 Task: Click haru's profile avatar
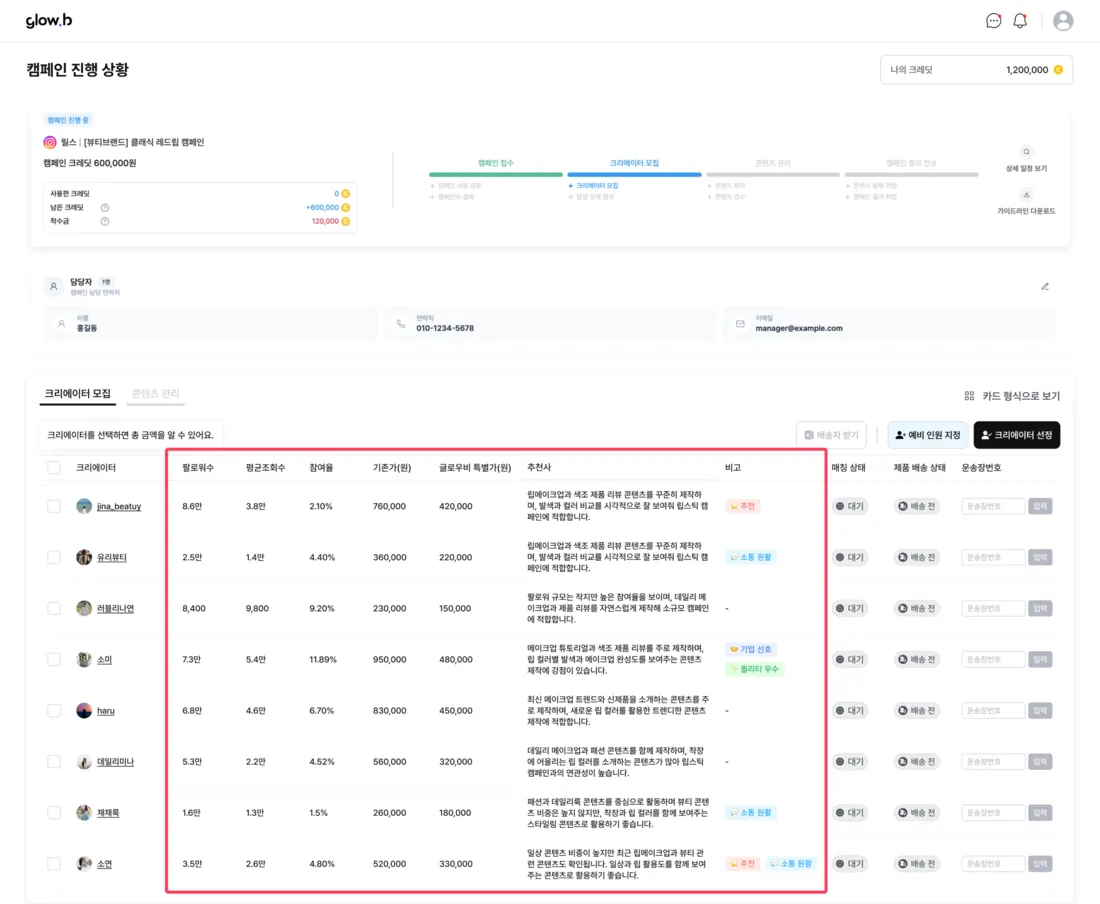(84, 710)
